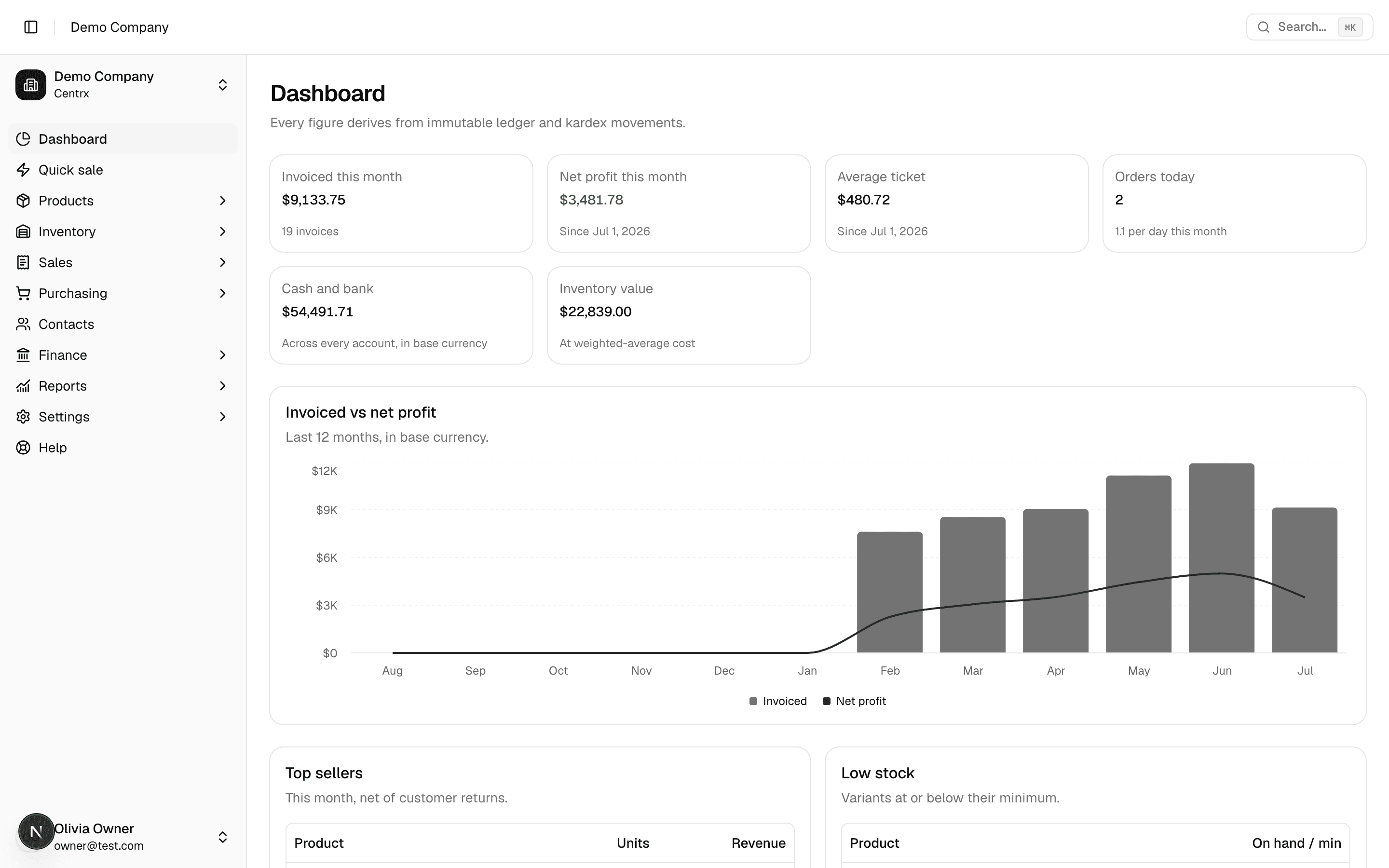Screen dimensions: 1389x868
Task: Expand the Products submenu chevron
Action: [x=223, y=201]
